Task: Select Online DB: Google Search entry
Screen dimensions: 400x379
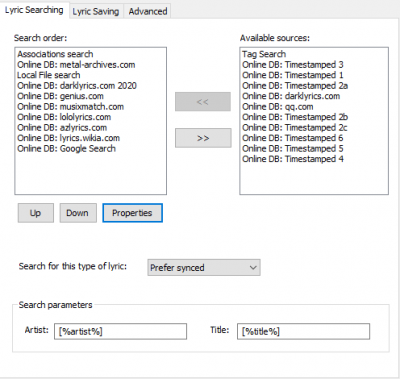Action: (x=66, y=148)
